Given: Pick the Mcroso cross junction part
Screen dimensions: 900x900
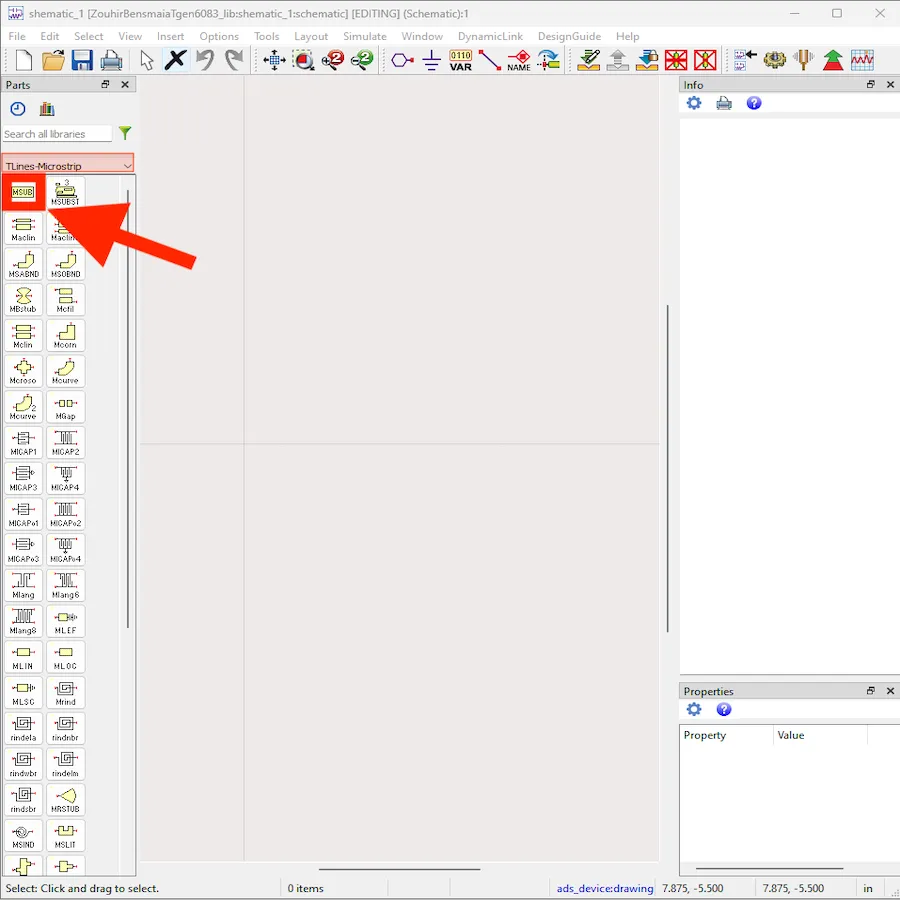Looking at the screenshot, I should (x=24, y=371).
